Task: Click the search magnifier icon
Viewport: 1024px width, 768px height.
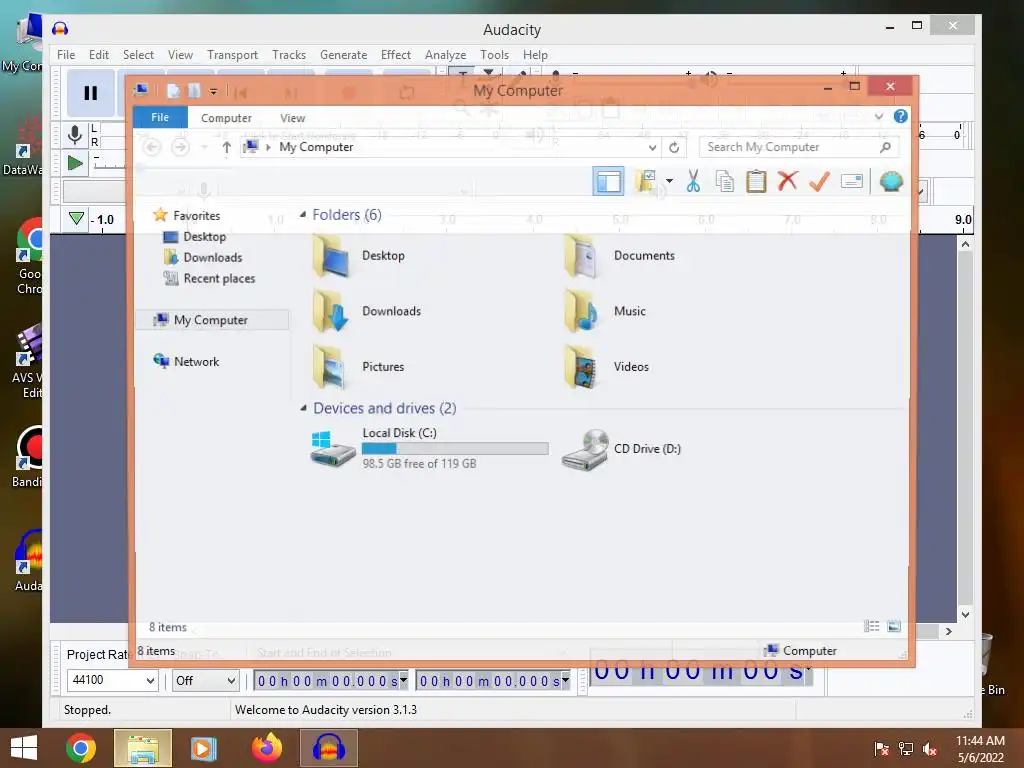Action: tap(885, 148)
